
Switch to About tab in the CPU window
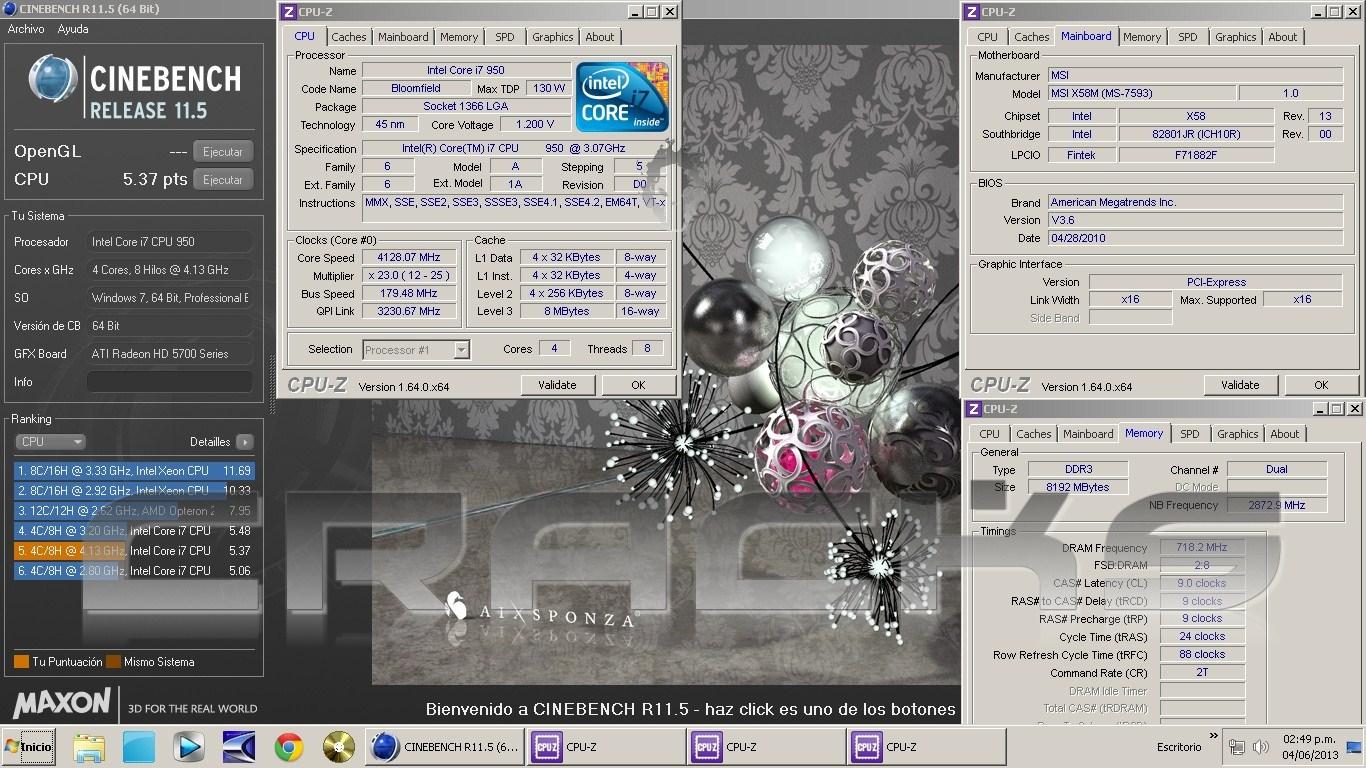pyautogui.click(x=600, y=37)
